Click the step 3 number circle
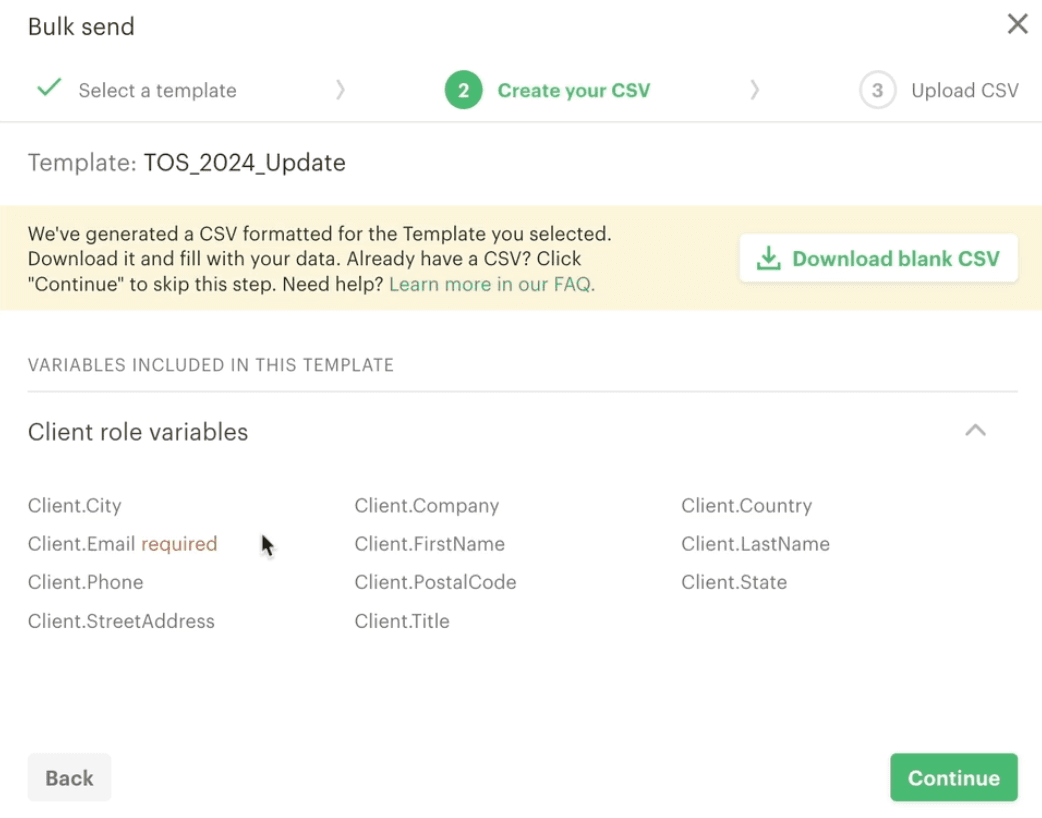Screen dimensions: 1042x818 point(877,90)
